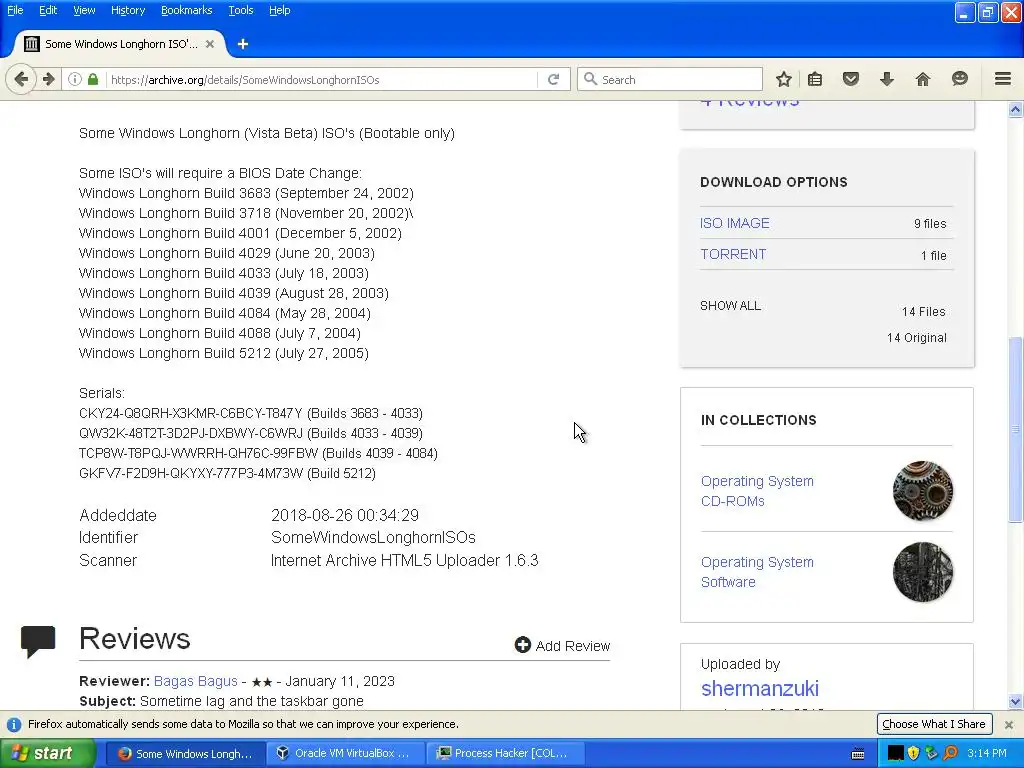Switch to Oracle VM VirtualBox taskbar item
This screenshot has height=768, width=1024.
[346, 754]
